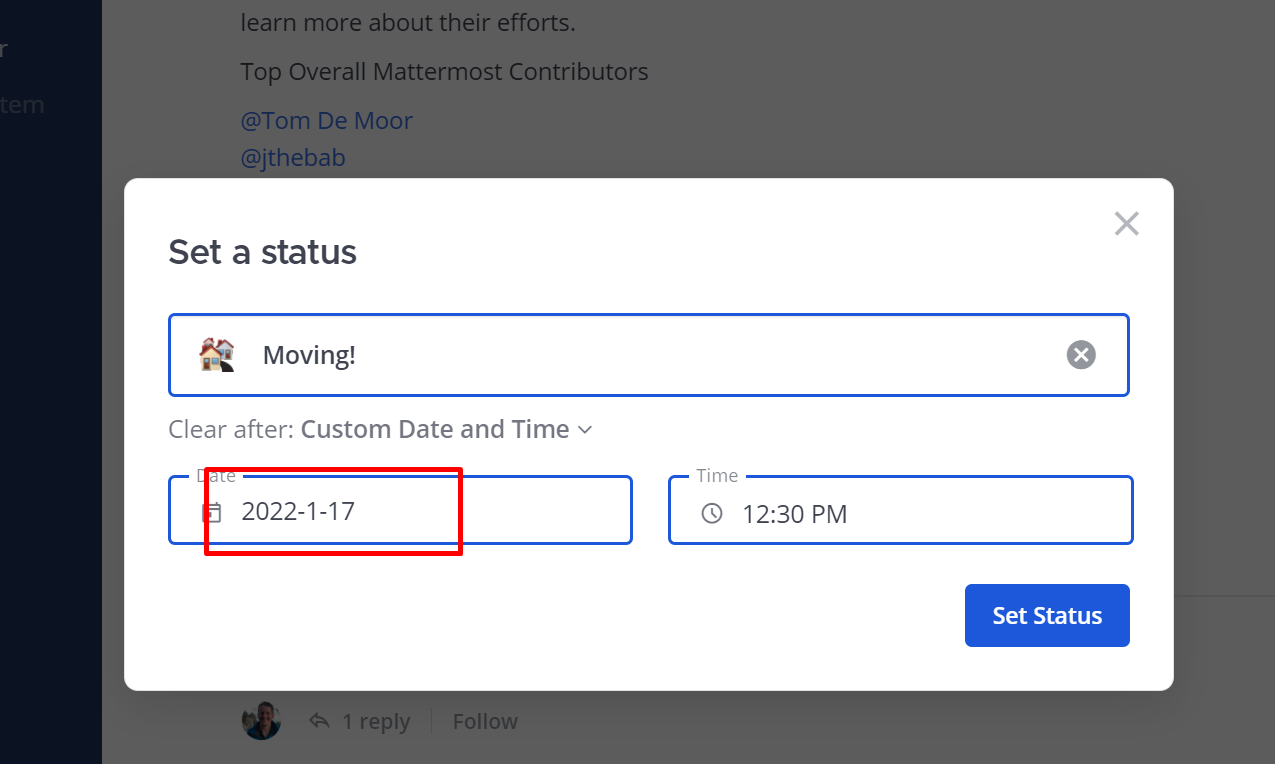Viewport: 1275px width, 764px height.
Task: Click the clock icon in Time field
Action: (712, 513)
